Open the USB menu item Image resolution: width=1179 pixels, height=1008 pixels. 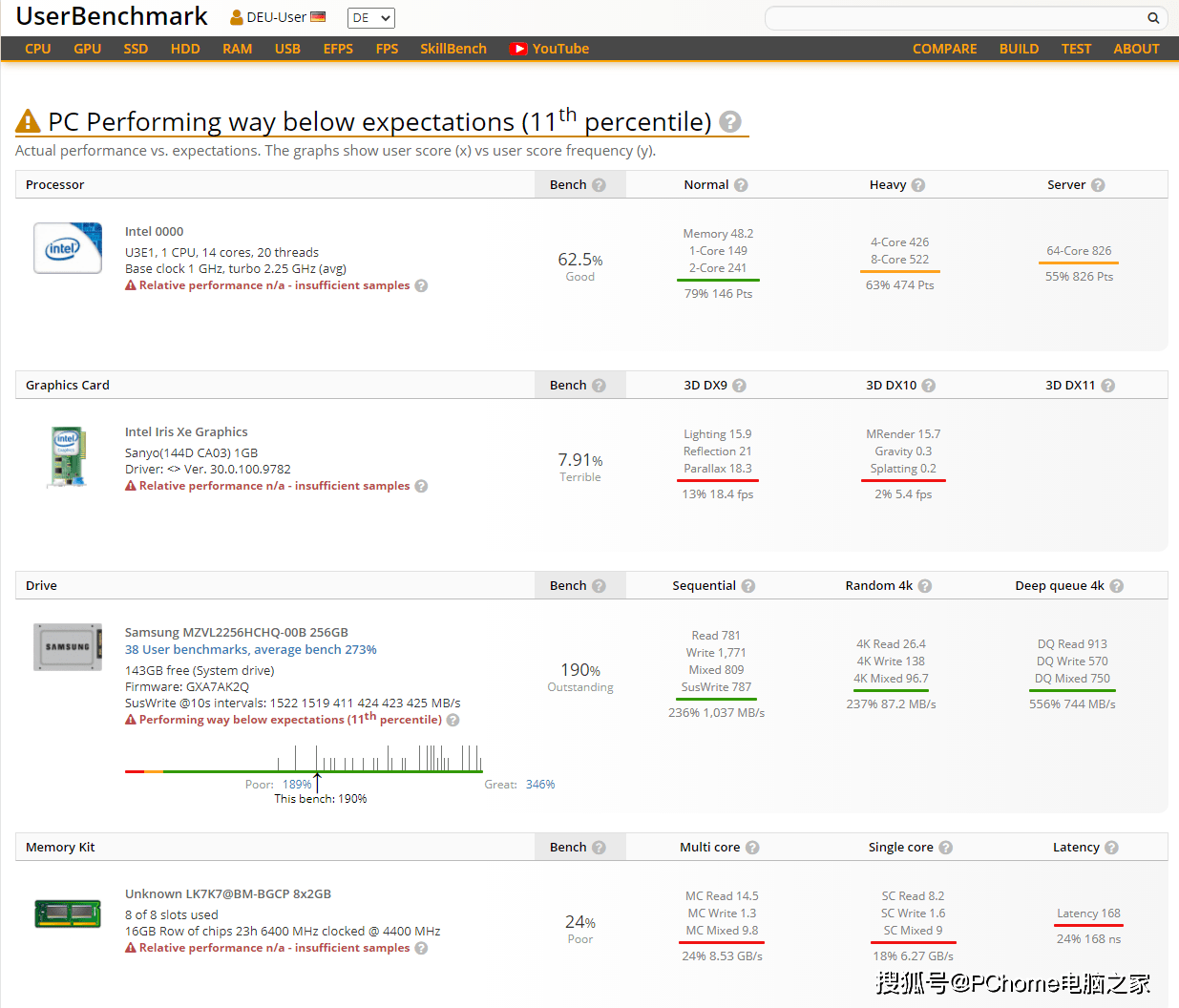coord(287,49)
